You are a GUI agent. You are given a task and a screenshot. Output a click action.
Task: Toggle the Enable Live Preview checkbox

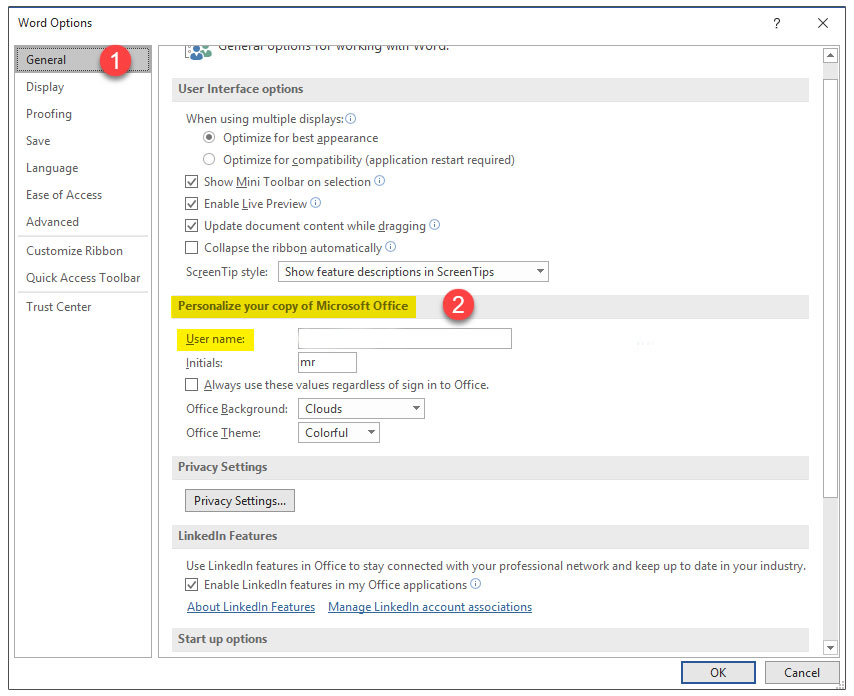(x=192, y=204)
